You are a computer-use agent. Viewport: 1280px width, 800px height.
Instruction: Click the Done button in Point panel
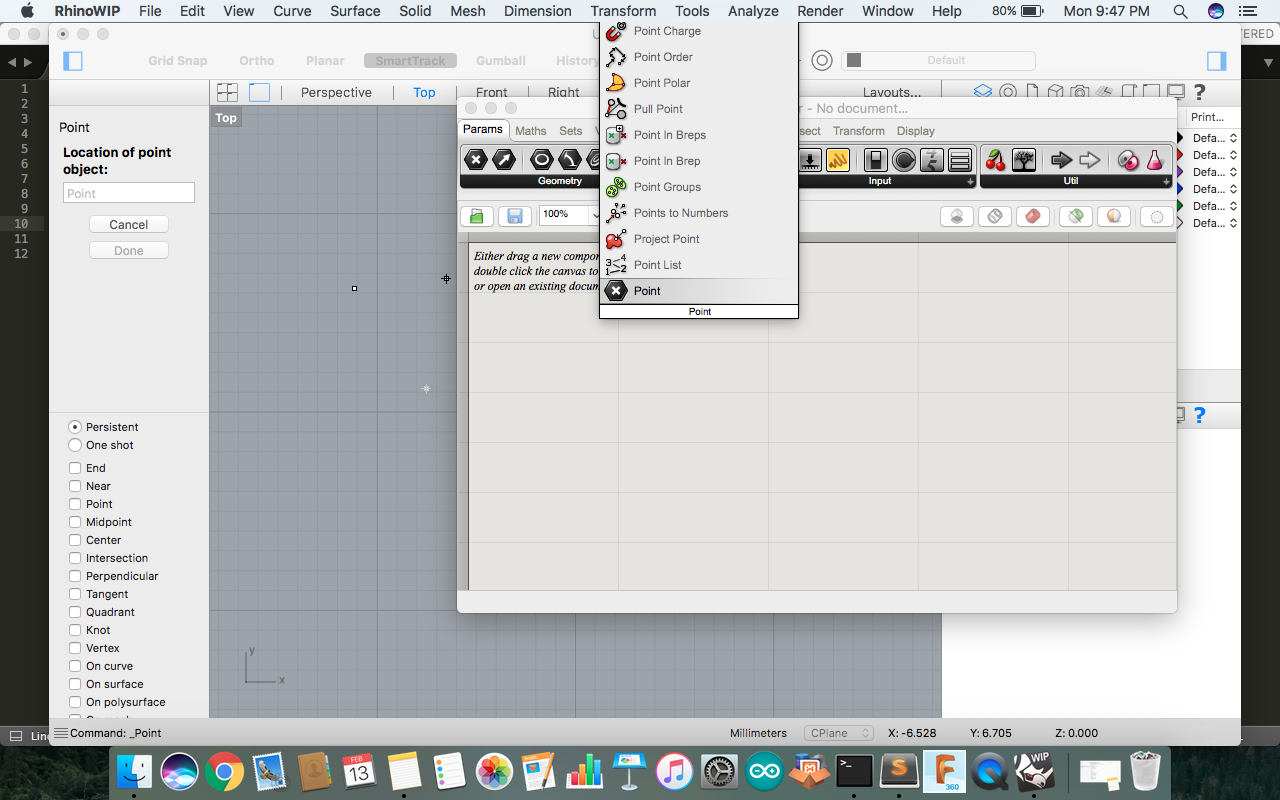[x=129, y=250]
